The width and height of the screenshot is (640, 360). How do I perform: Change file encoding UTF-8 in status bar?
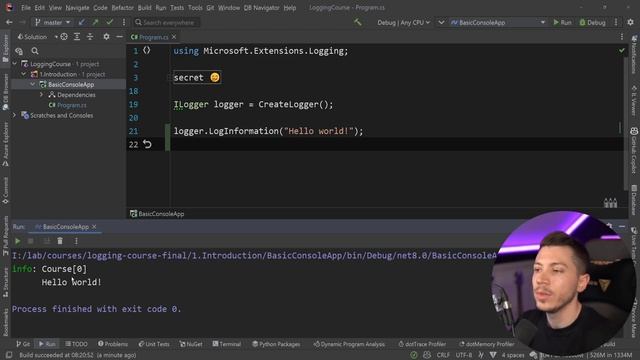[x=464, y=355]
